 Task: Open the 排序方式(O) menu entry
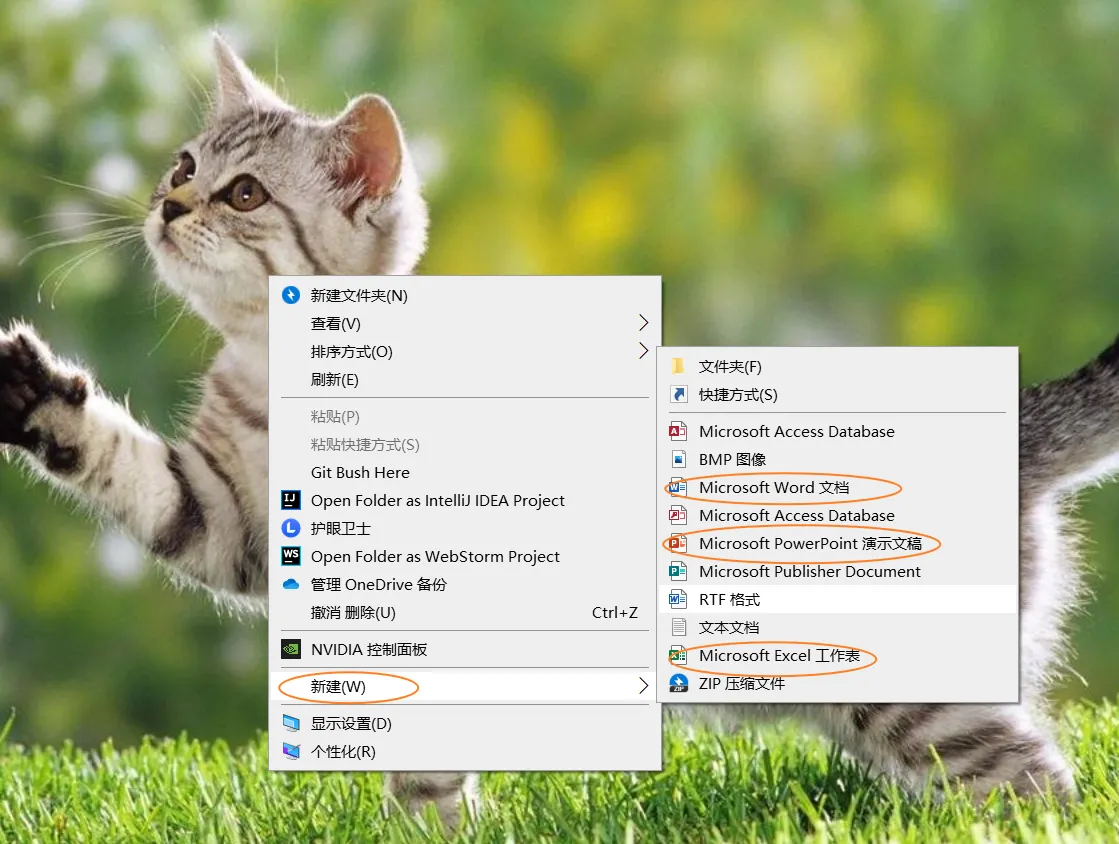tap(465, 351)
